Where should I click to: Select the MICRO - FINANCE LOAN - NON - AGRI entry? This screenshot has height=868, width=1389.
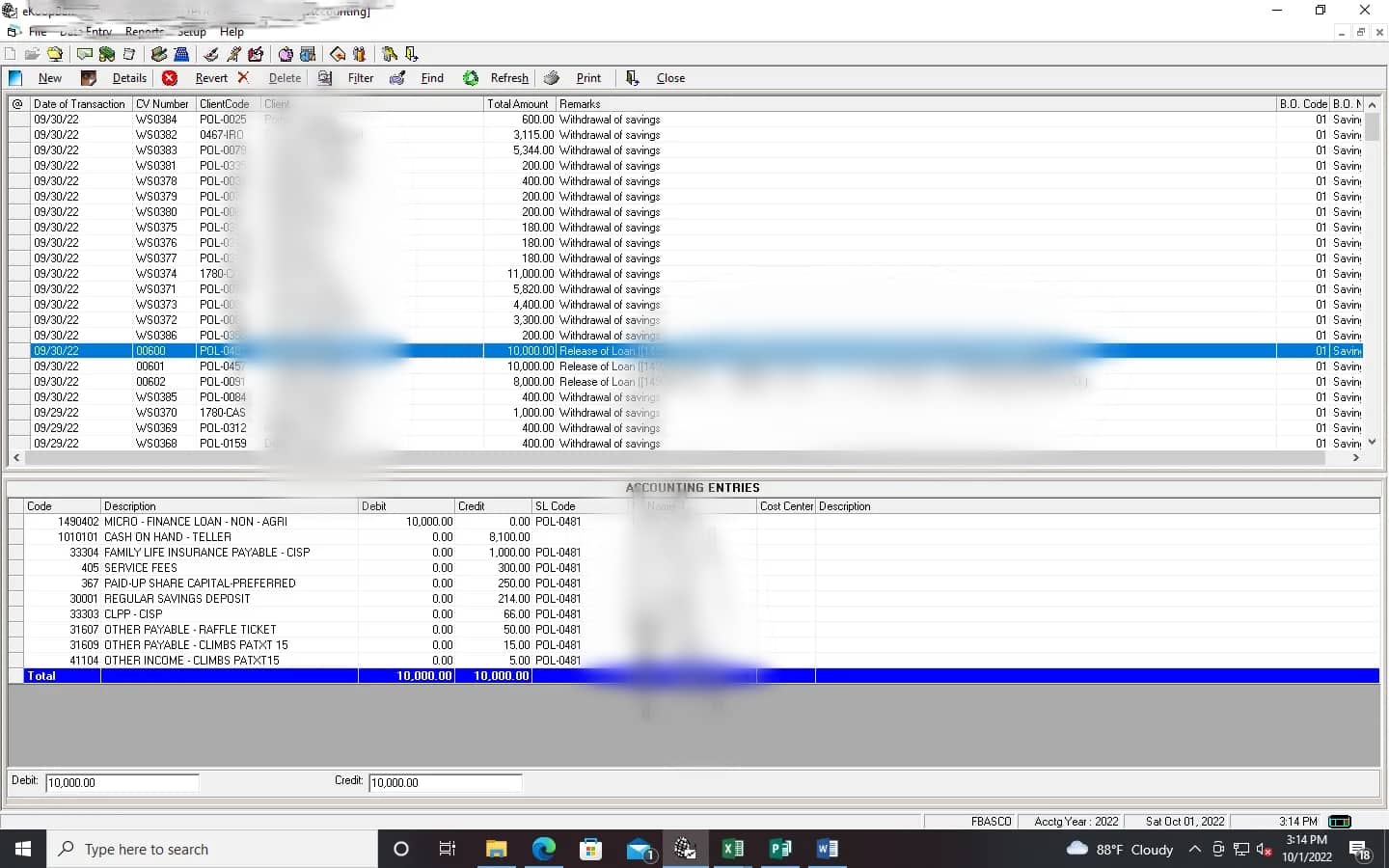[694, 522]
